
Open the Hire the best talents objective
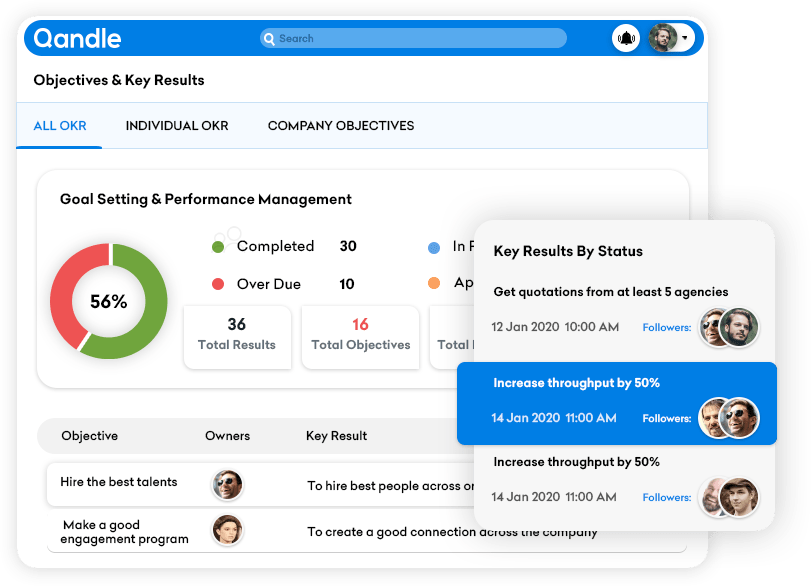click(x=119, y=482)
